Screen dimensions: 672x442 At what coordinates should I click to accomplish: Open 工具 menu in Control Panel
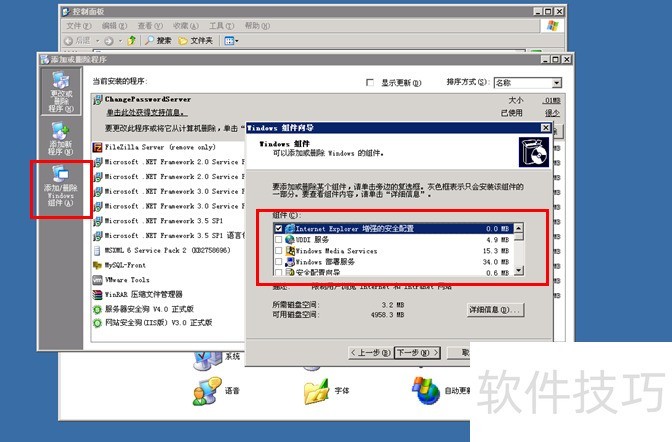(222, 26)
